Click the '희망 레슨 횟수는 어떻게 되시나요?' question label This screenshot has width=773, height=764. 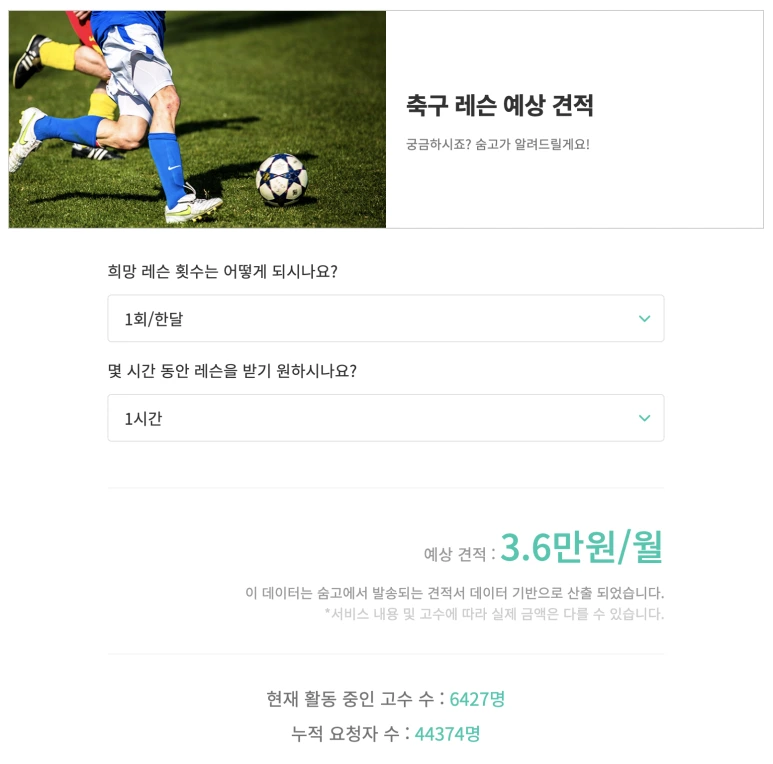[222, 272]
